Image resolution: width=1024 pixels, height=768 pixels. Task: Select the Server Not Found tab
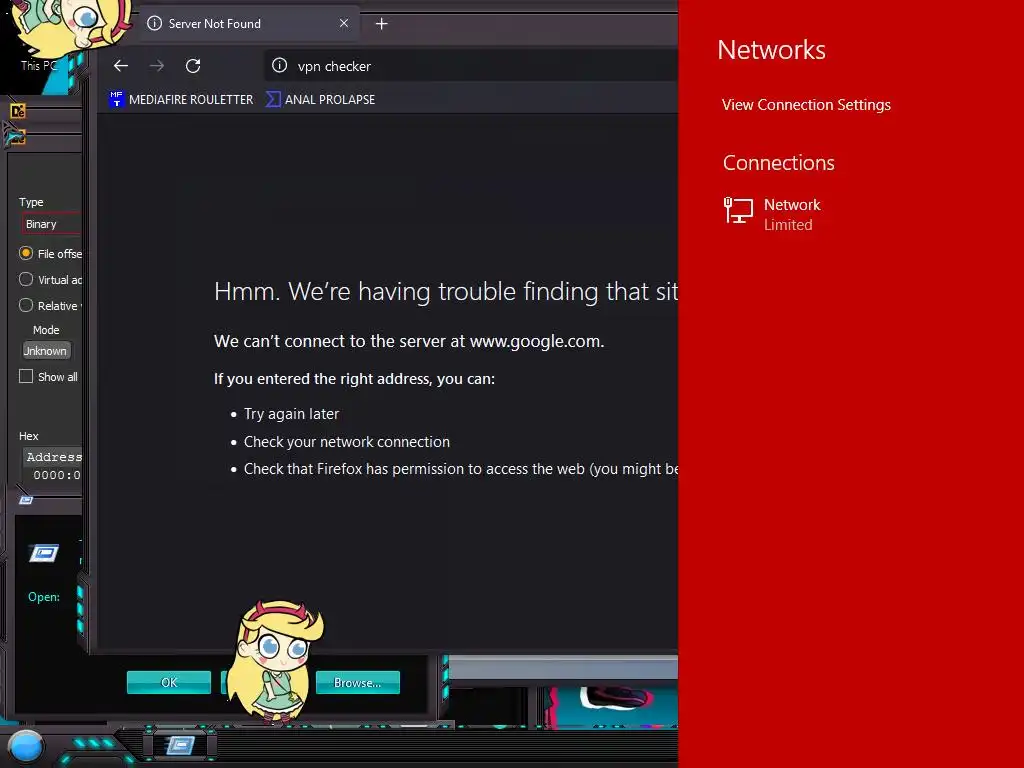(249, 24)
